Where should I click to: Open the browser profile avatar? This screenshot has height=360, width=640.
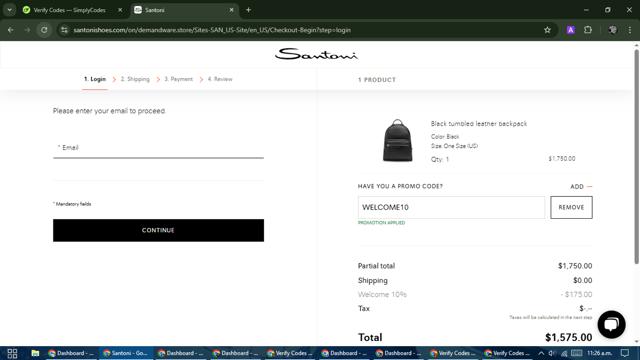pyautogui.click(x=612, y=30)
